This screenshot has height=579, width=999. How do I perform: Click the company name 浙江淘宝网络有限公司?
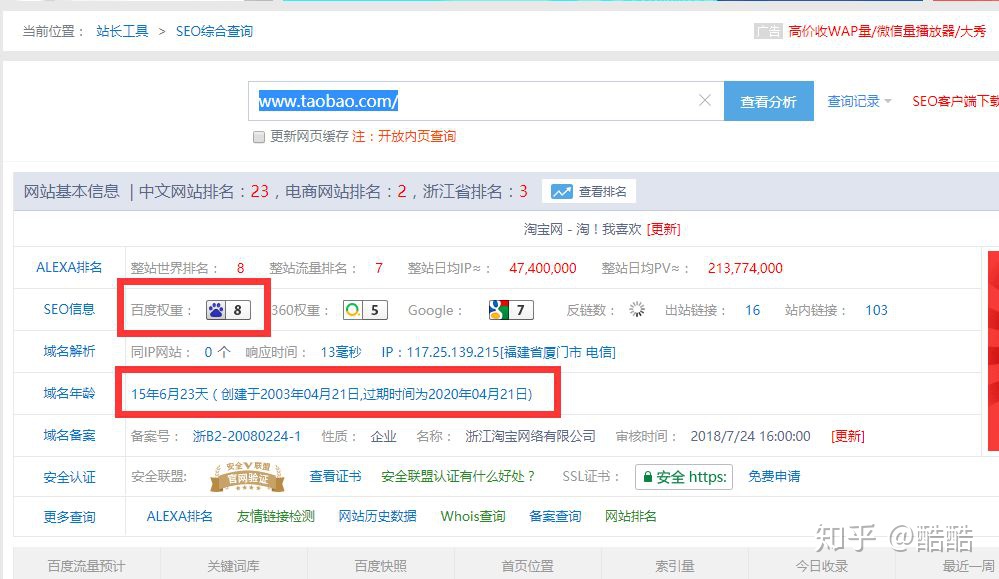tap(530, 436)
